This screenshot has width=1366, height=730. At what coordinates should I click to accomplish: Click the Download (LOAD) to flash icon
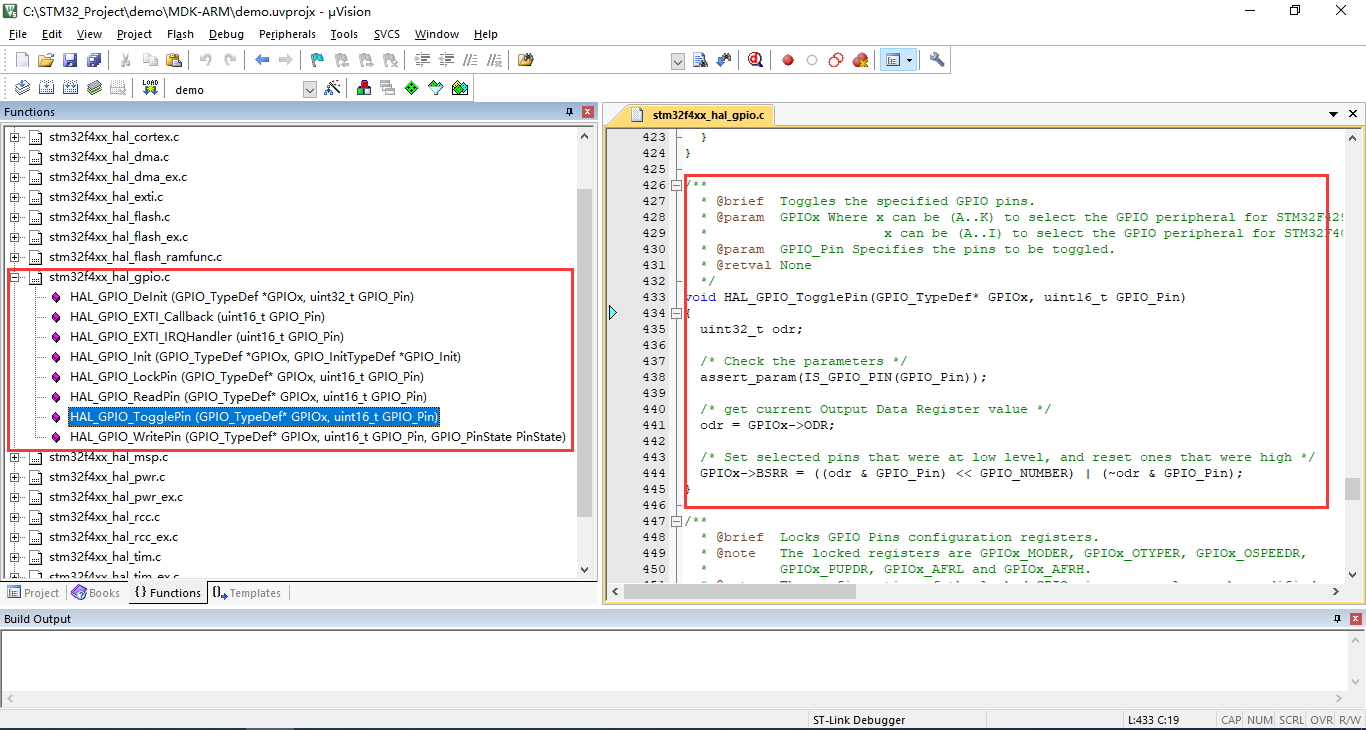coord(150,88)
